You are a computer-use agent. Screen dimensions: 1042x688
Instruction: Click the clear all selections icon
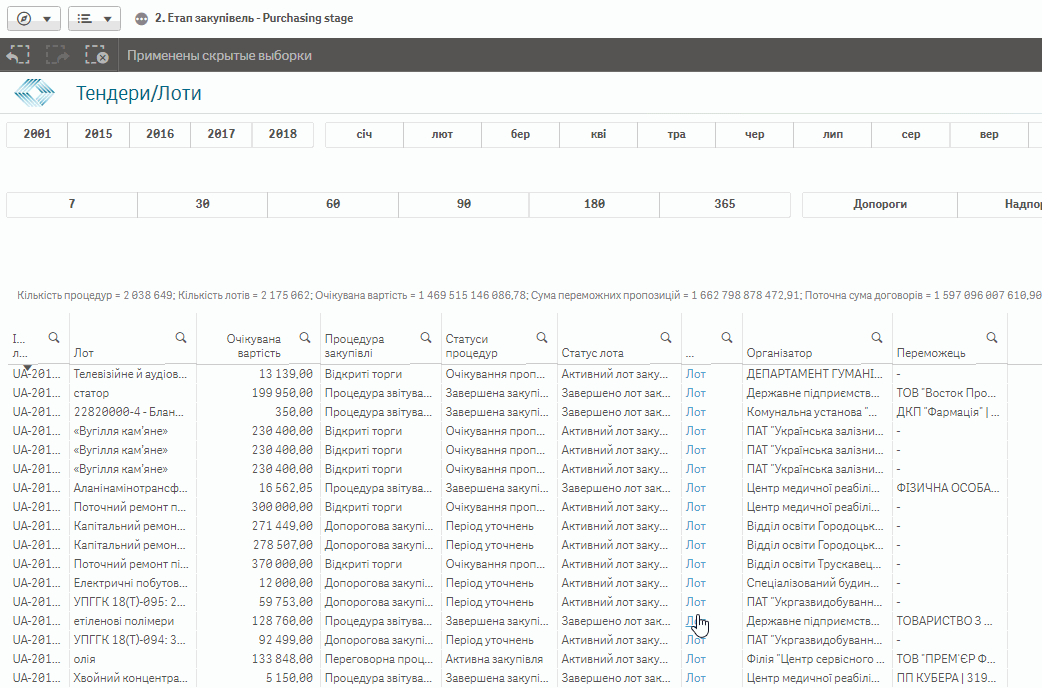tap(97, 56)
